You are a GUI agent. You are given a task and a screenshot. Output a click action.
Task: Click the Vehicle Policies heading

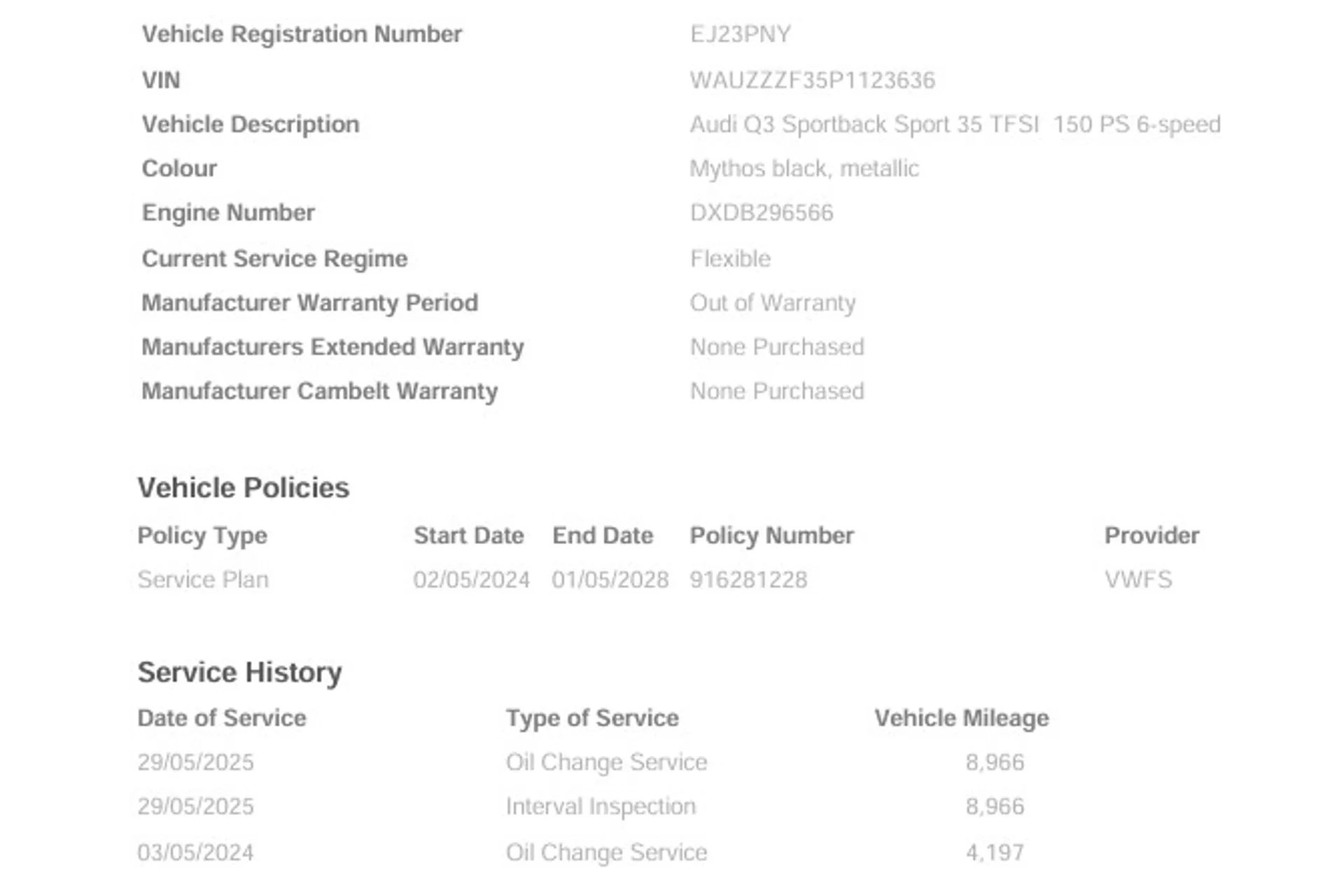pos(243,488)
